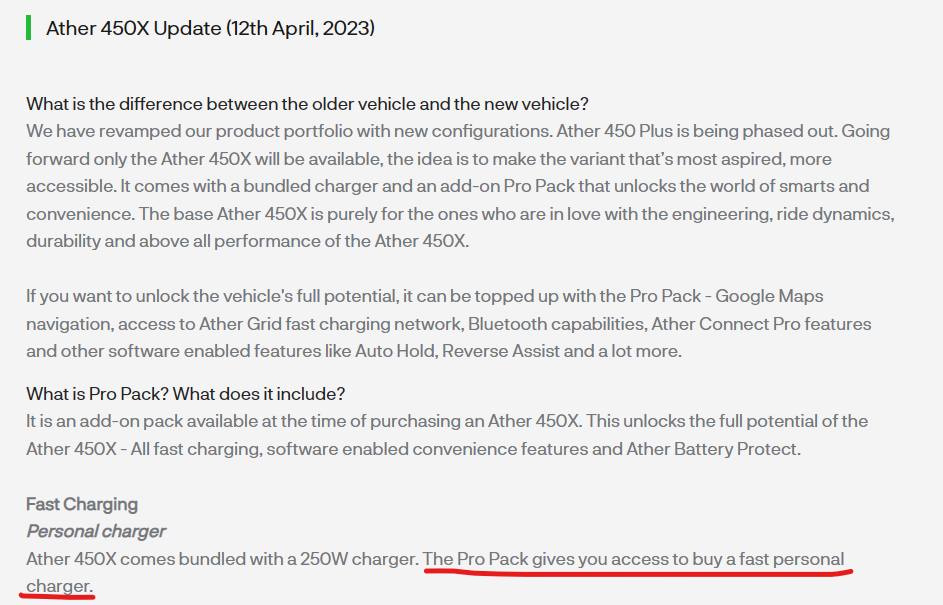
Task: Click the line starting 'It is an add-on pack available'
Action: pos(447,421)
